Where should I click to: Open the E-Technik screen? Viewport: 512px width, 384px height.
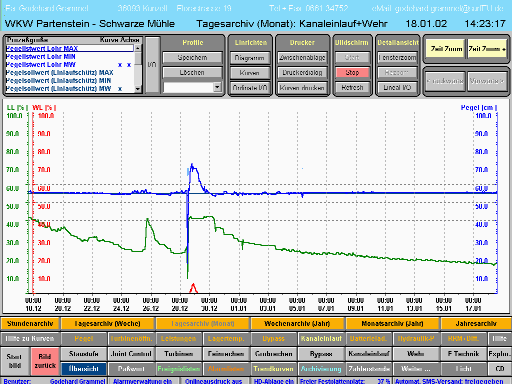pyautogui.click(x=464, y=354)
